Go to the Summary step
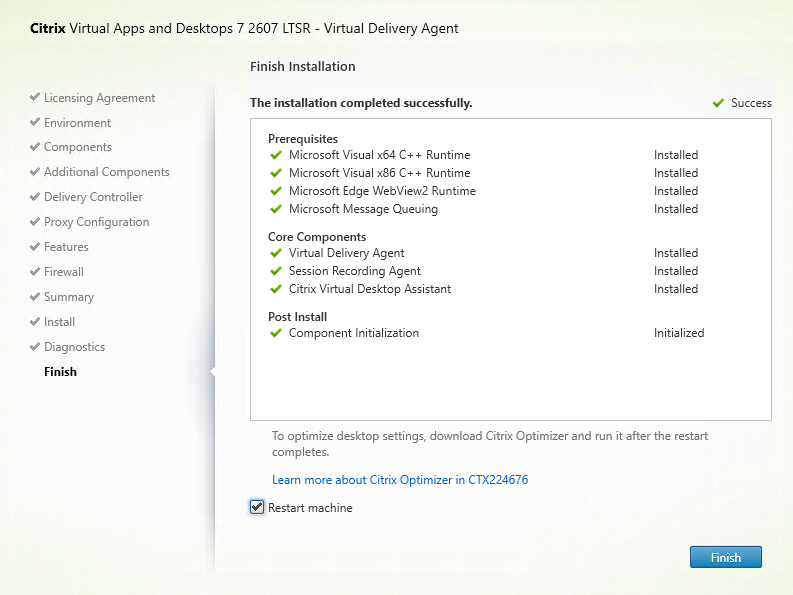This screenshot has height=595, width=793. point(68,297)
